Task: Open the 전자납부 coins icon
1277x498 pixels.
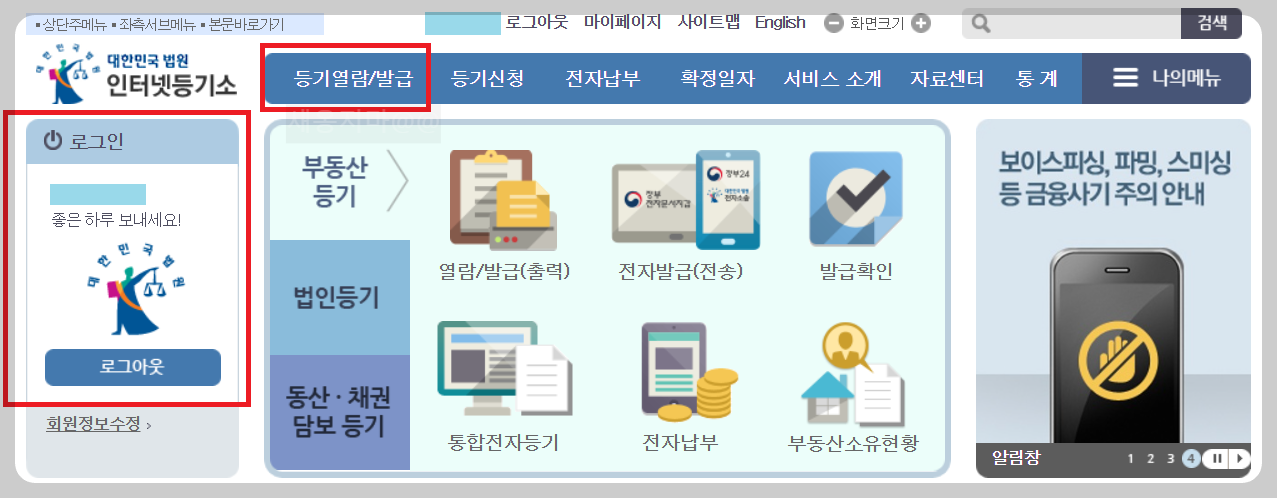Action: [x=688, y=372]
